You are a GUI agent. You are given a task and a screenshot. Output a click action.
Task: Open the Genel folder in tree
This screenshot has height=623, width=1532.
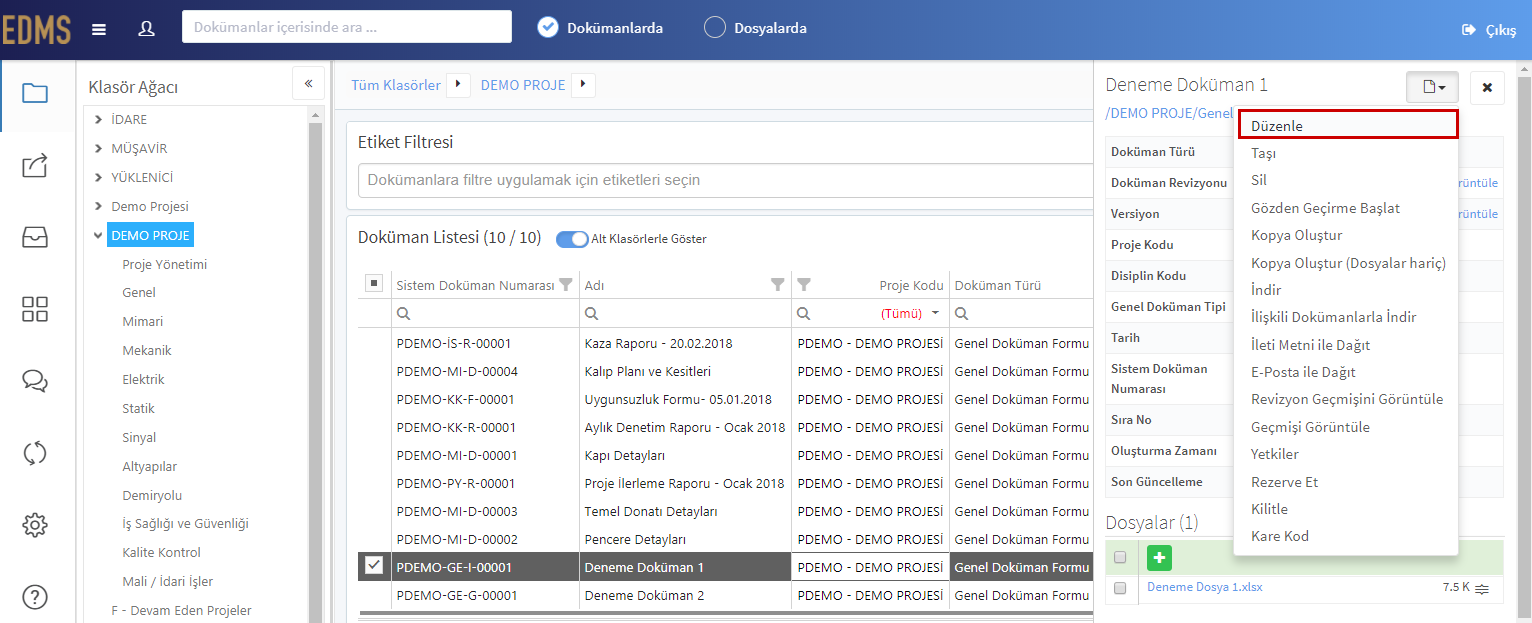click(x=139, y=293)
